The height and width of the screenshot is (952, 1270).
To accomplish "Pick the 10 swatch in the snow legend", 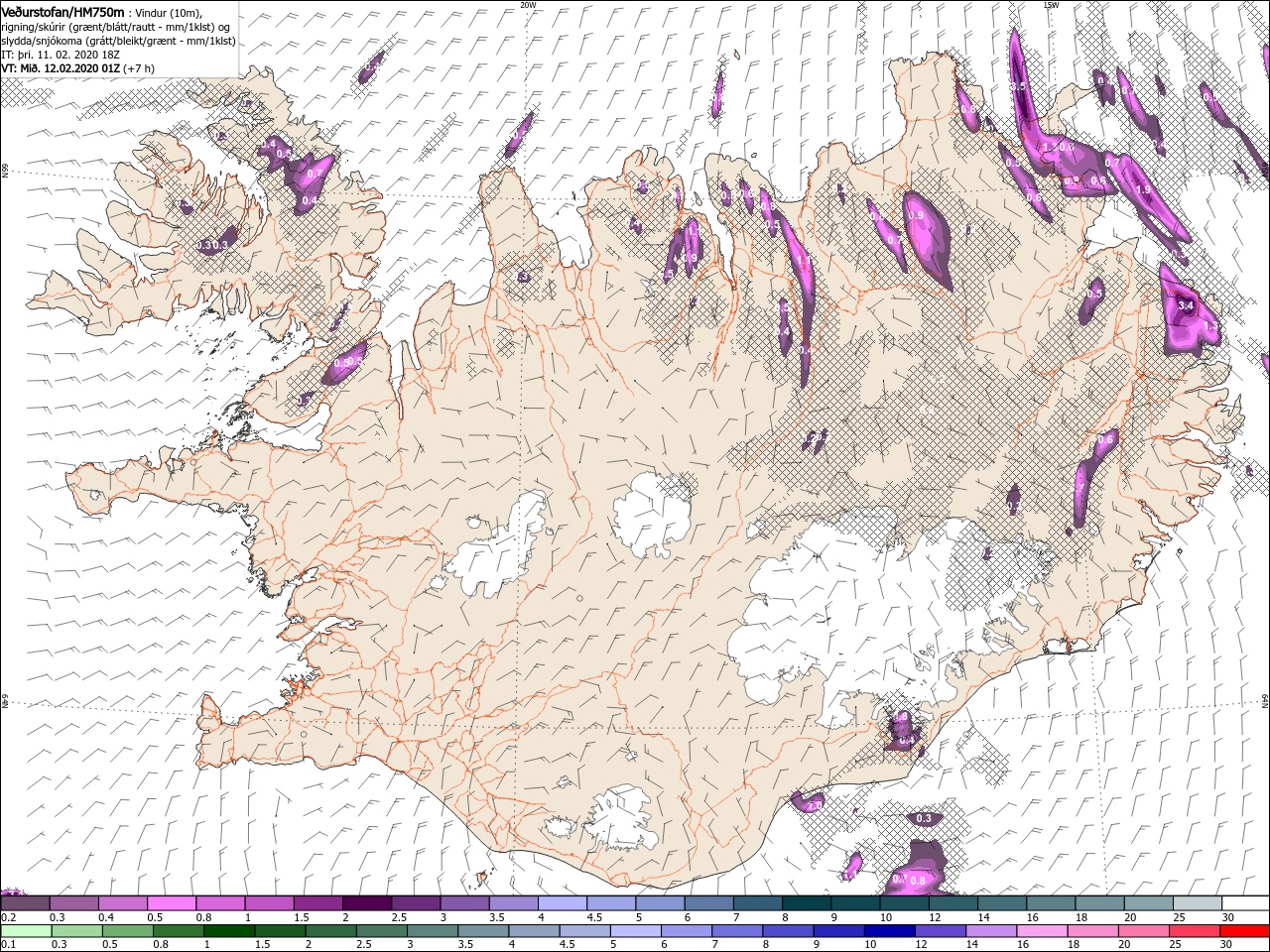I will pyautogui.click(x=904, y=902).
